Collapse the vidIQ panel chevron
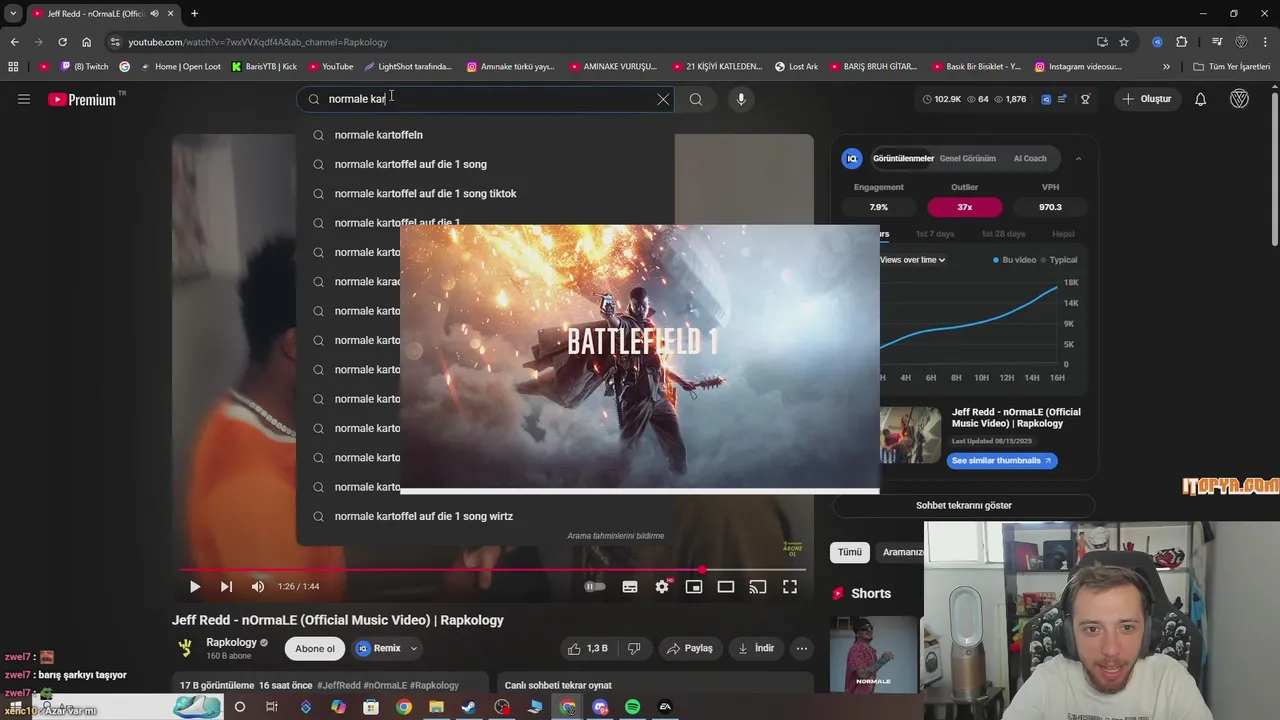The image size is (1280, 720). (x=1078, y=158)
